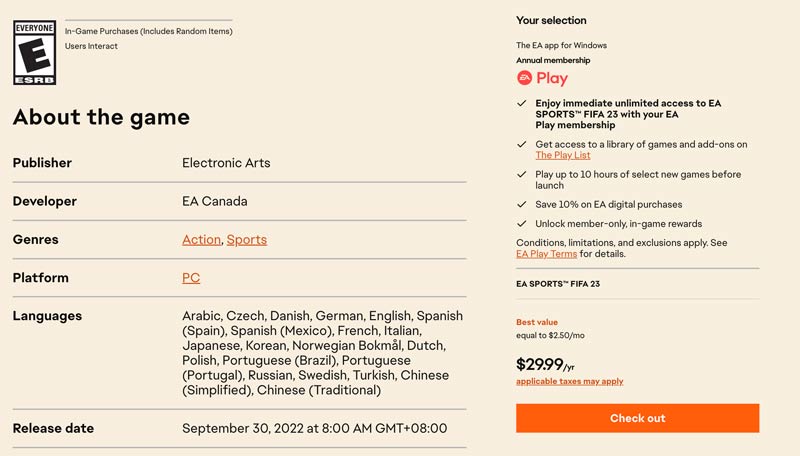
Task: Open the EA Play Terms link
Action: coord(546,254)
